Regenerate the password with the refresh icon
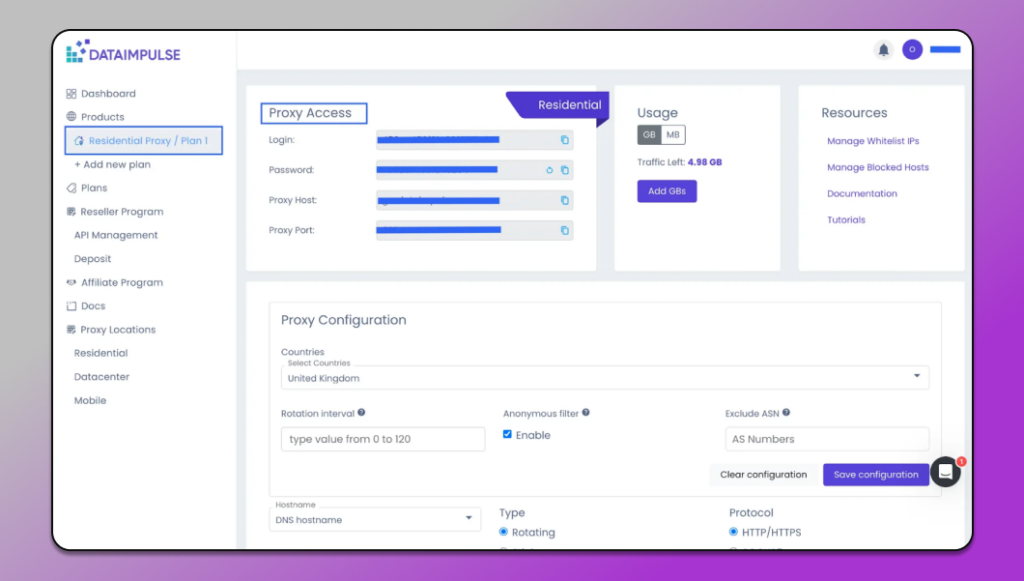Viewport: 1024px width, 581px height. tap(549, 170)
